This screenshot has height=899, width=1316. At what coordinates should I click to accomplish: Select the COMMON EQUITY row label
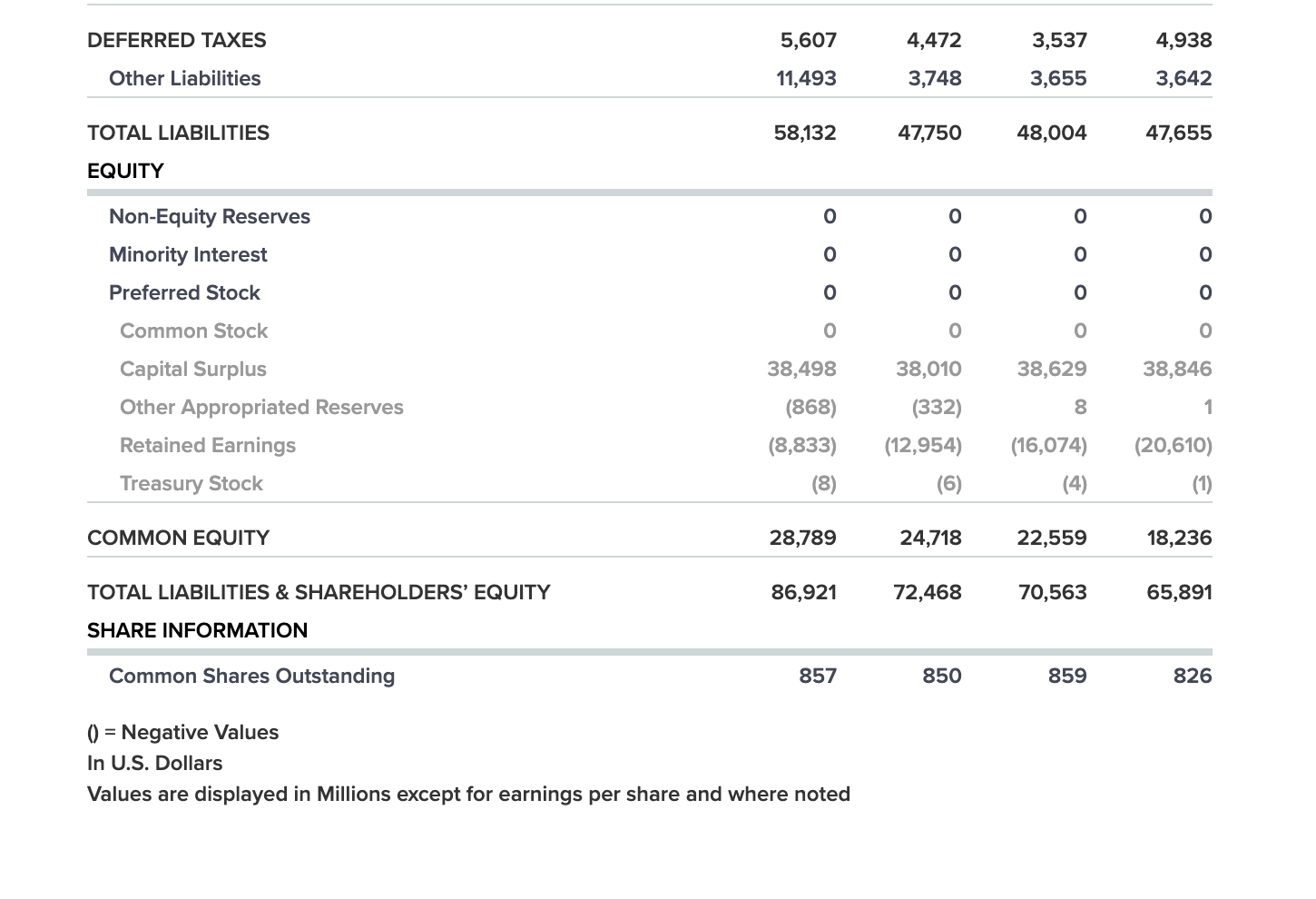click(179, 538)
